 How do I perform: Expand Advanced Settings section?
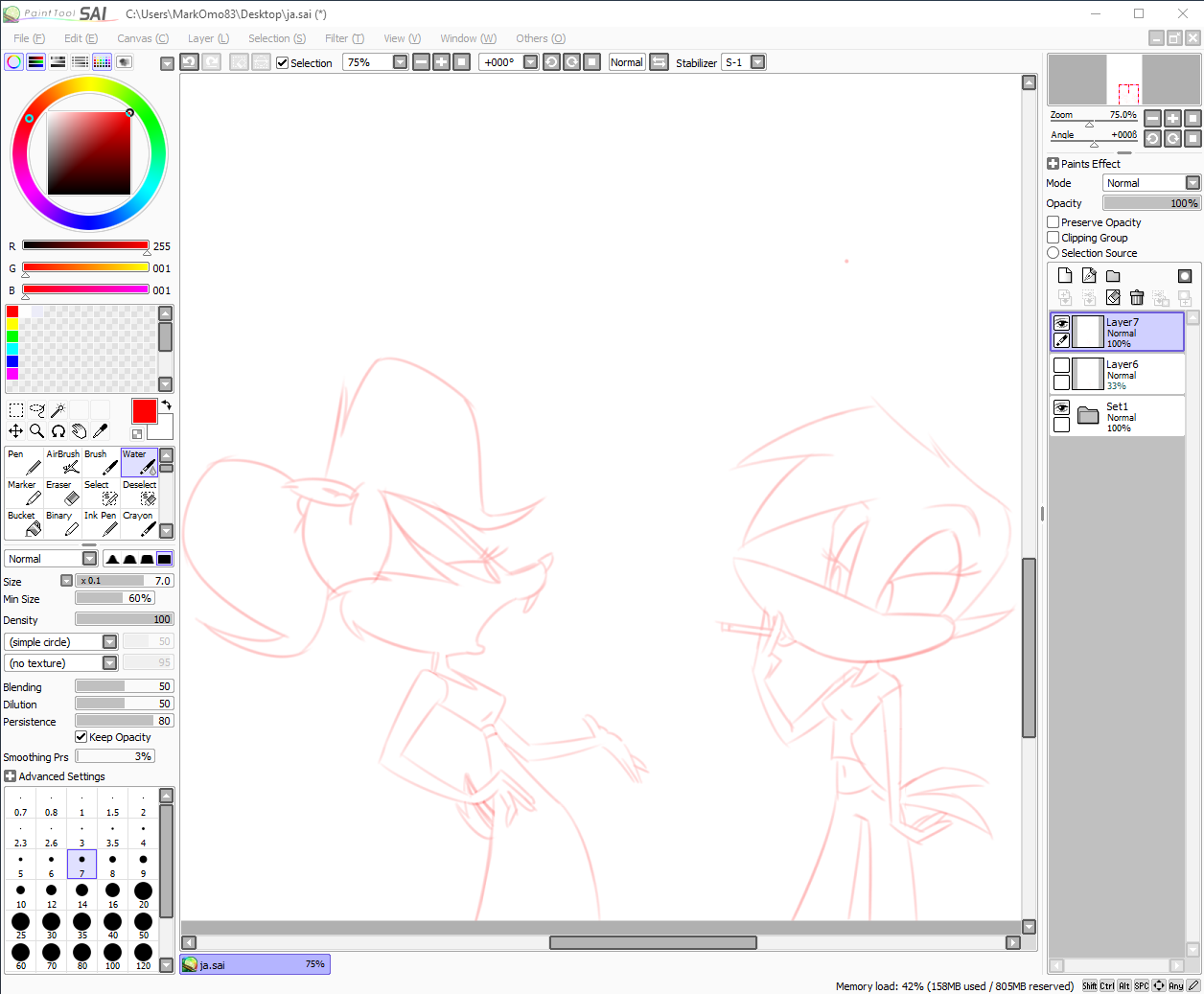pyautogui.click(x=10, y=776)
